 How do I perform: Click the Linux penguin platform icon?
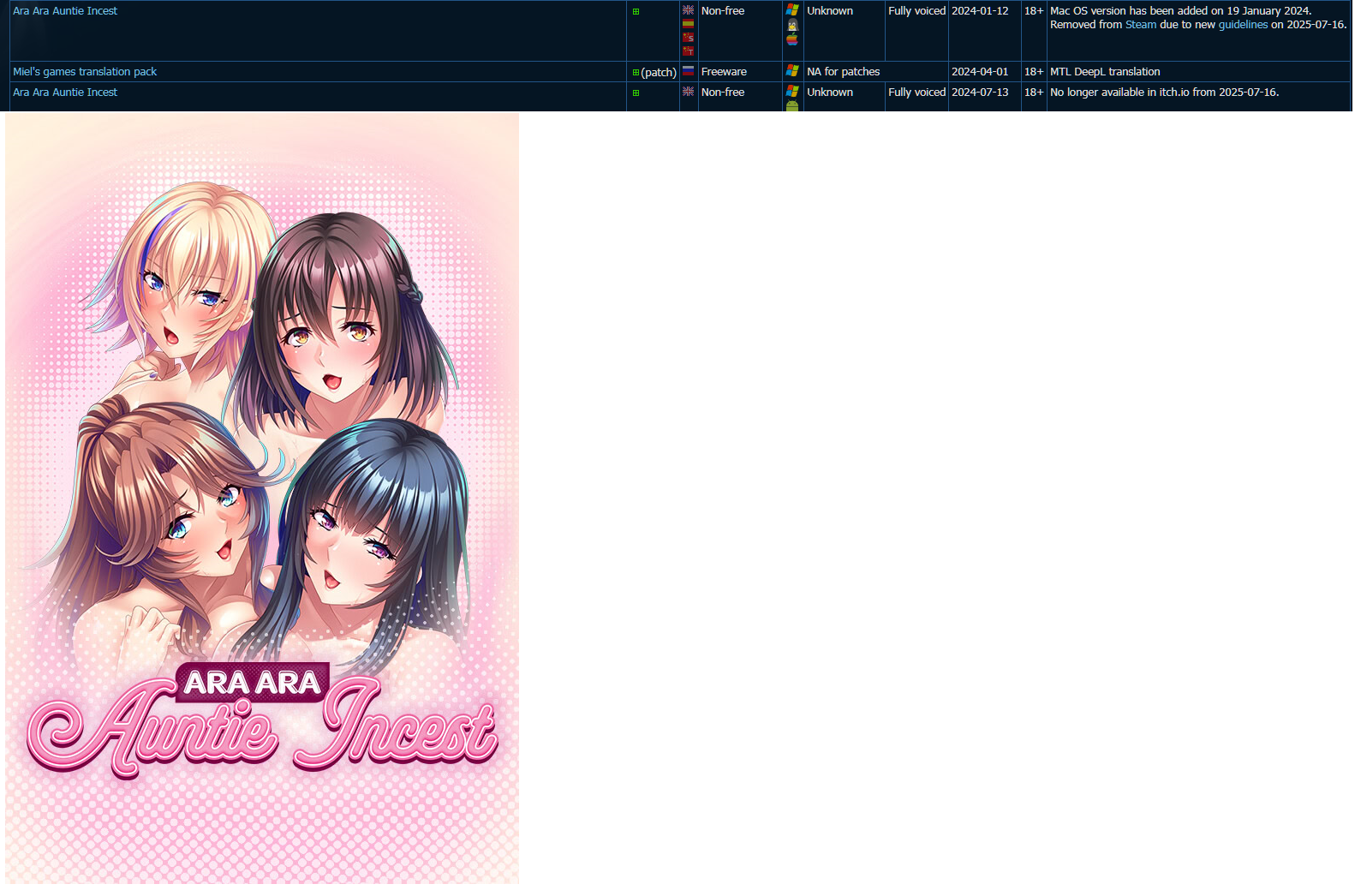click(792, 25)
